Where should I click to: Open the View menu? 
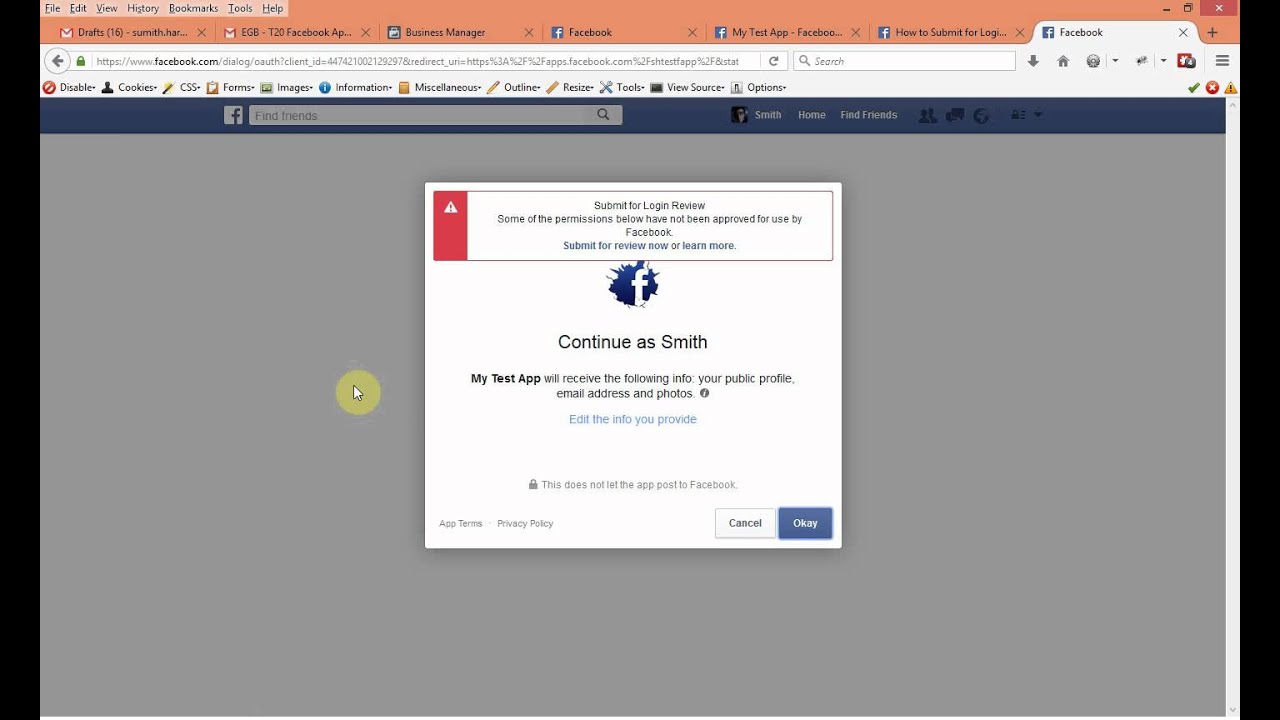(x=107, y=8)
